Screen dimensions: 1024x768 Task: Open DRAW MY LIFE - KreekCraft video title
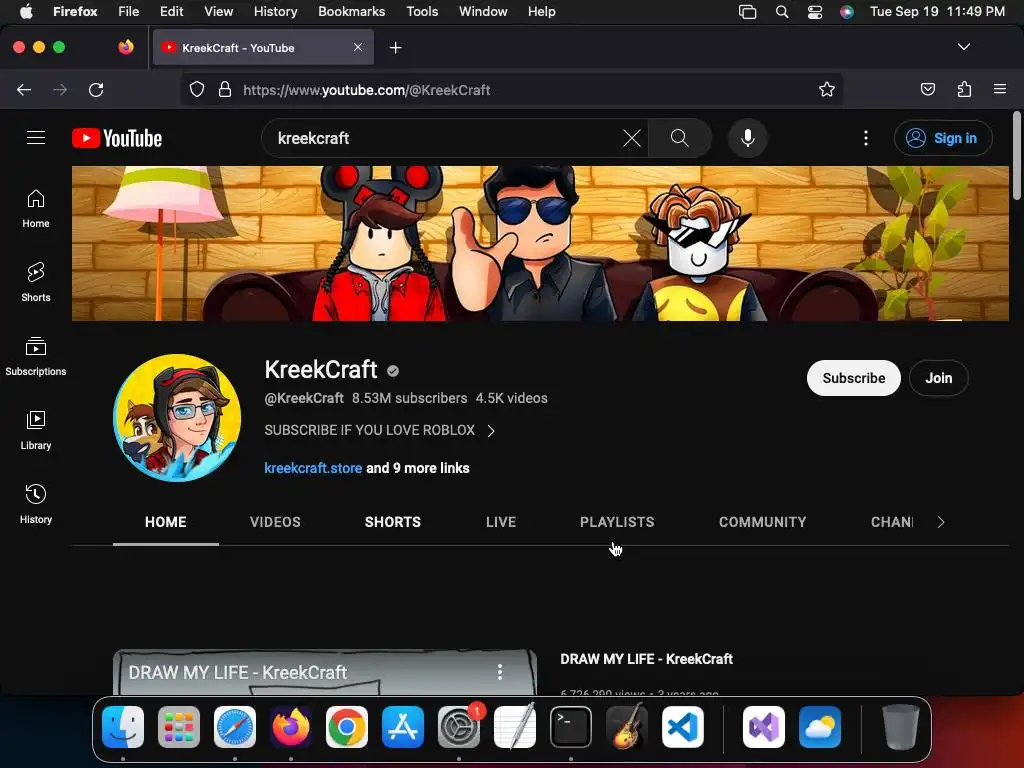647,659
